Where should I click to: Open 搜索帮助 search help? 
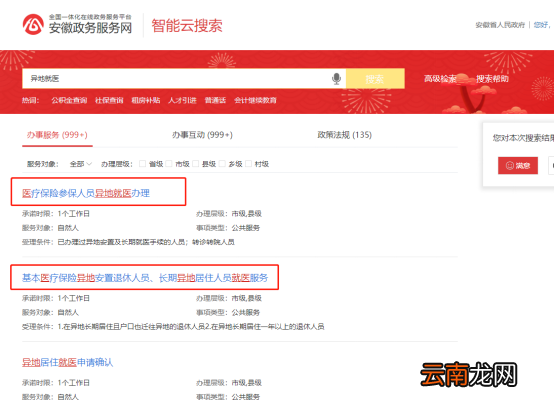[x=492, y=78]
